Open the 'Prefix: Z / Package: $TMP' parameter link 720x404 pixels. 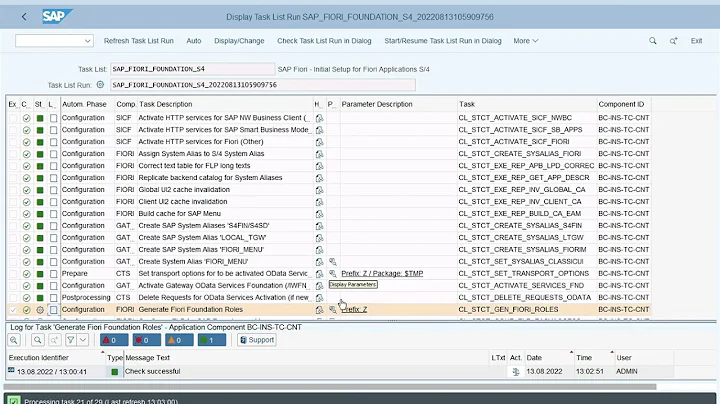tap(382, 274)
